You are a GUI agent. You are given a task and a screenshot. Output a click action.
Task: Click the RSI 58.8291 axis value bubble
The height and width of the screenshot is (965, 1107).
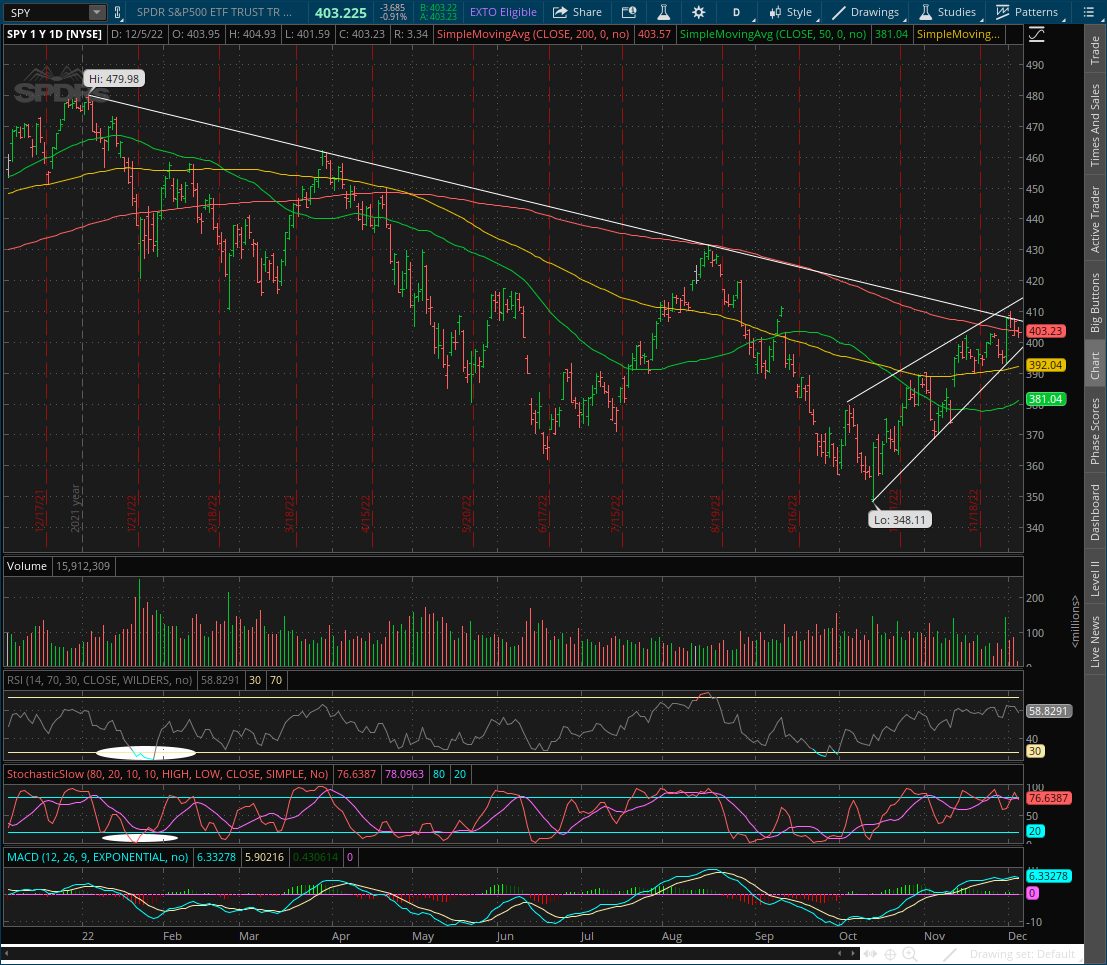(x=1048, y=711)
